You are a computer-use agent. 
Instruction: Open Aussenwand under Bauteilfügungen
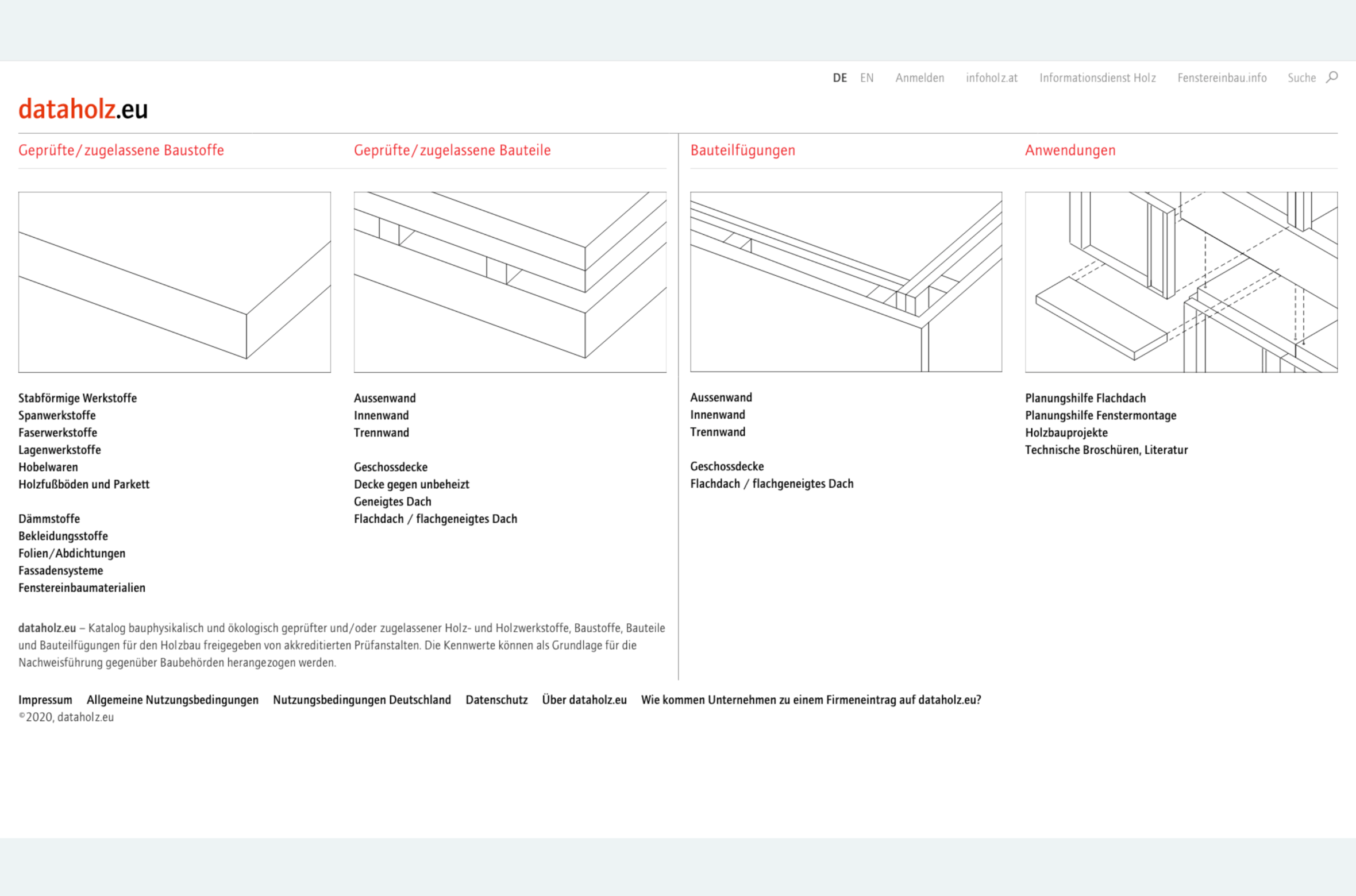721,397
